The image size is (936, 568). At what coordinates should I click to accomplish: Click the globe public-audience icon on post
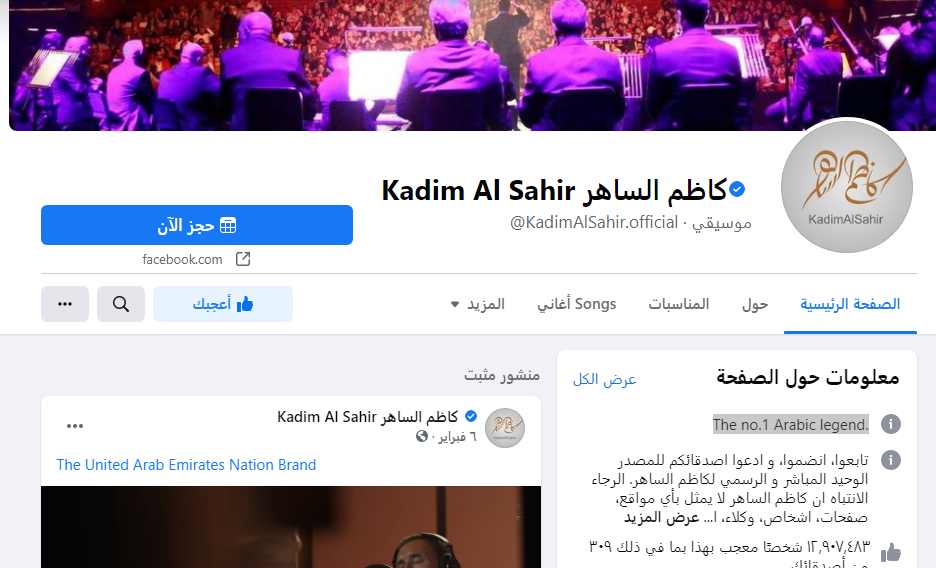pyautogui.click(x=422, y=436)
